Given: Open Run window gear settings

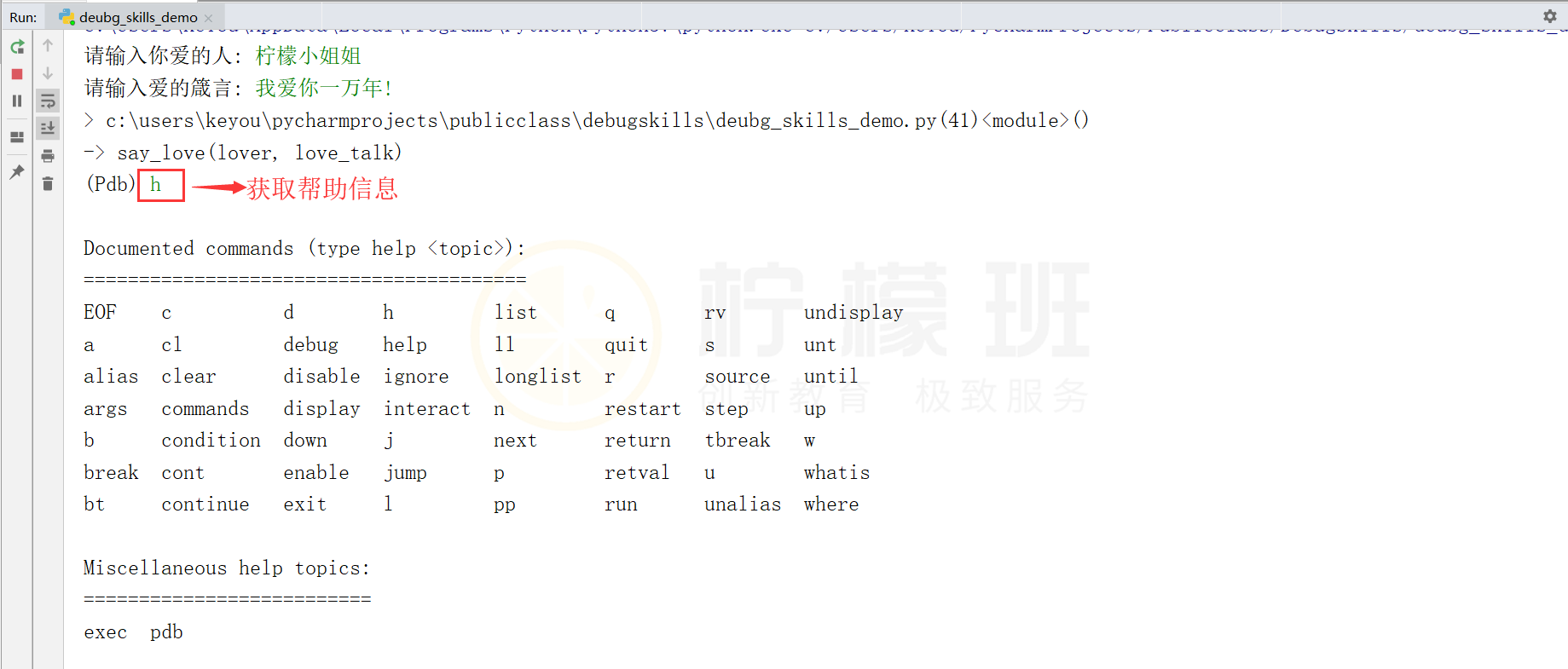Looking at the screenshot, I should (1549, 16).
